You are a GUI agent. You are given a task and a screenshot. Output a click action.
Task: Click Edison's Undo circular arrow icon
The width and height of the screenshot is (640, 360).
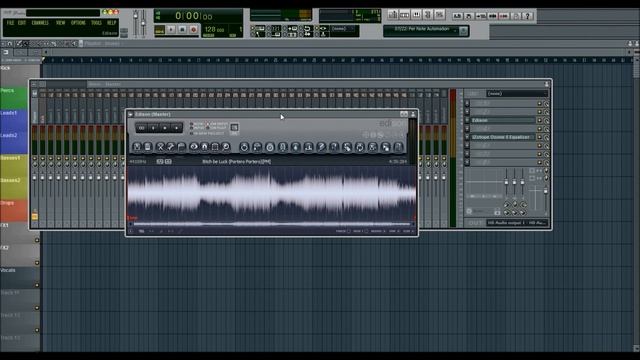click(x=244, y=147)
